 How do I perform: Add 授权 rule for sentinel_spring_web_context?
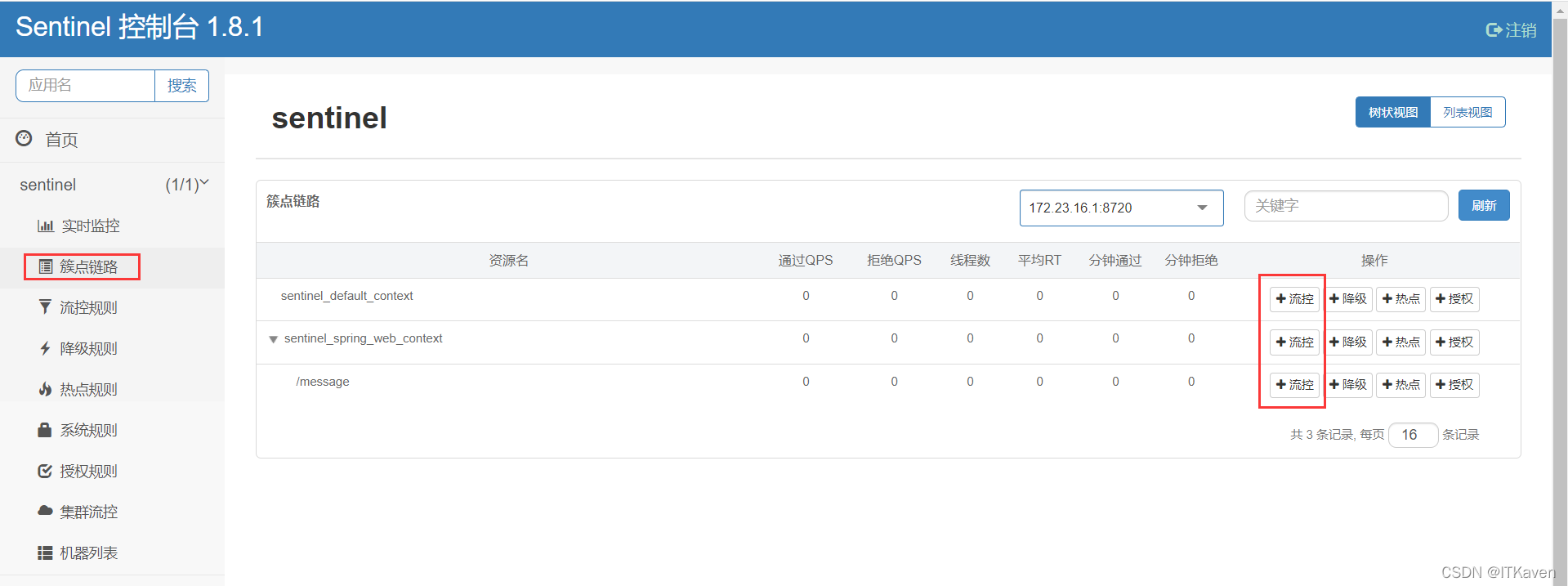pyautogui.click(x=1454, y=342)
